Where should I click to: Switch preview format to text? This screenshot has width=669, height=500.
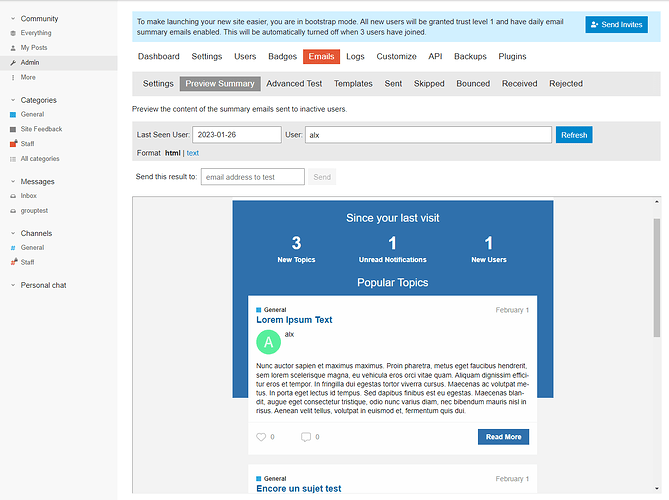point(192,153)
